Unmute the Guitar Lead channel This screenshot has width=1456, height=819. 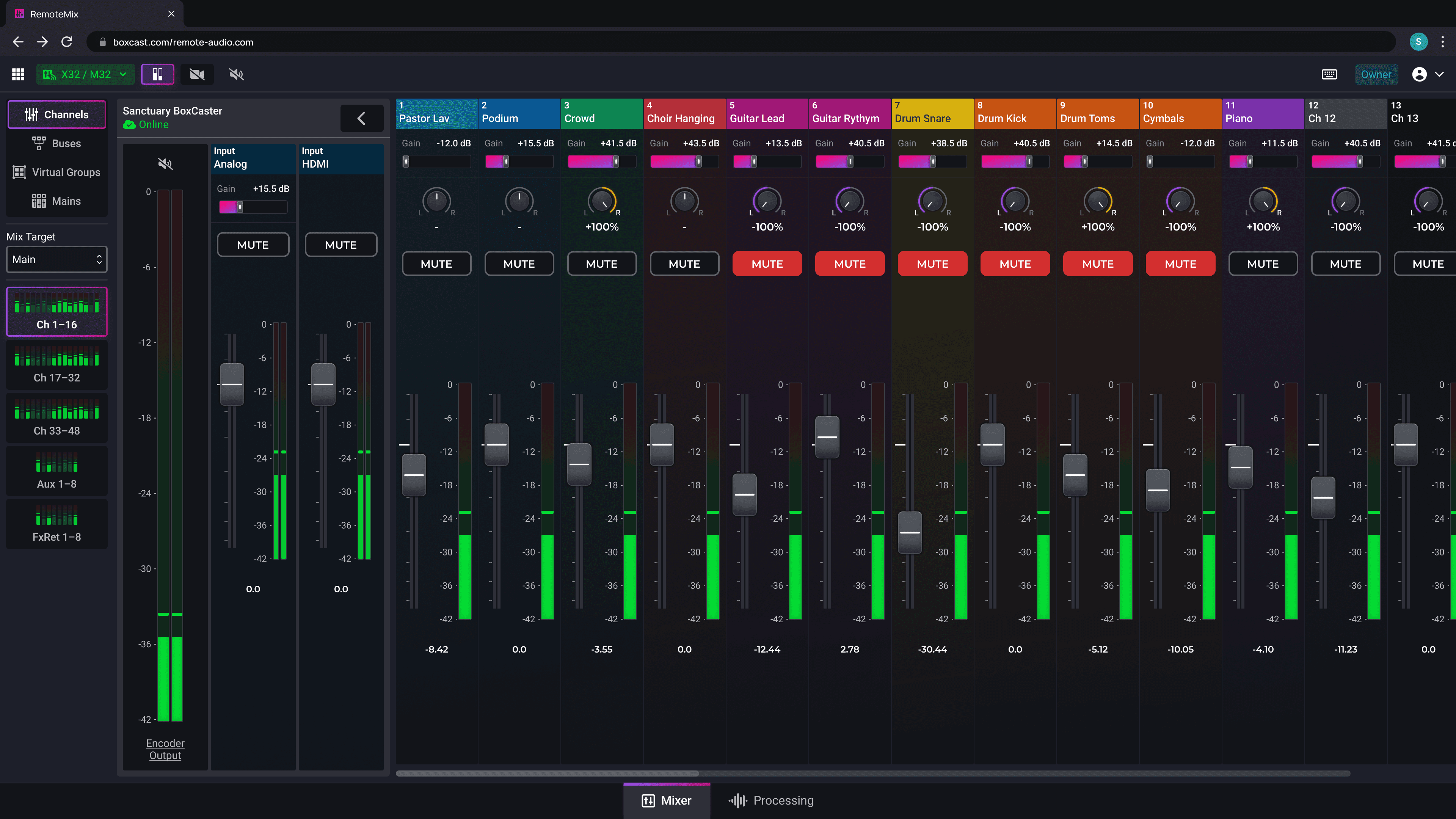[767, 264]
